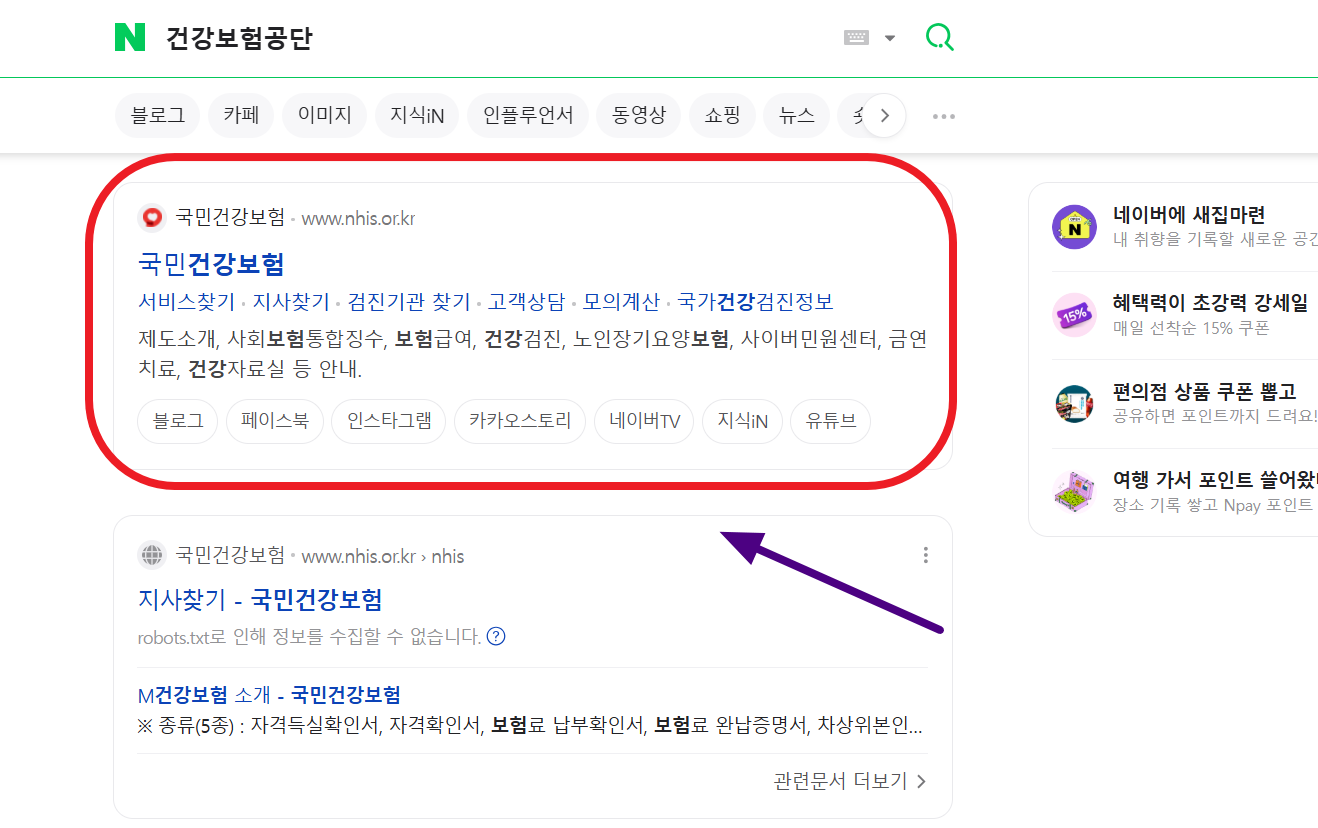Screen dimensions: 1318x828
Task: Show more tabs with right chevron
Action: (884, 116)
